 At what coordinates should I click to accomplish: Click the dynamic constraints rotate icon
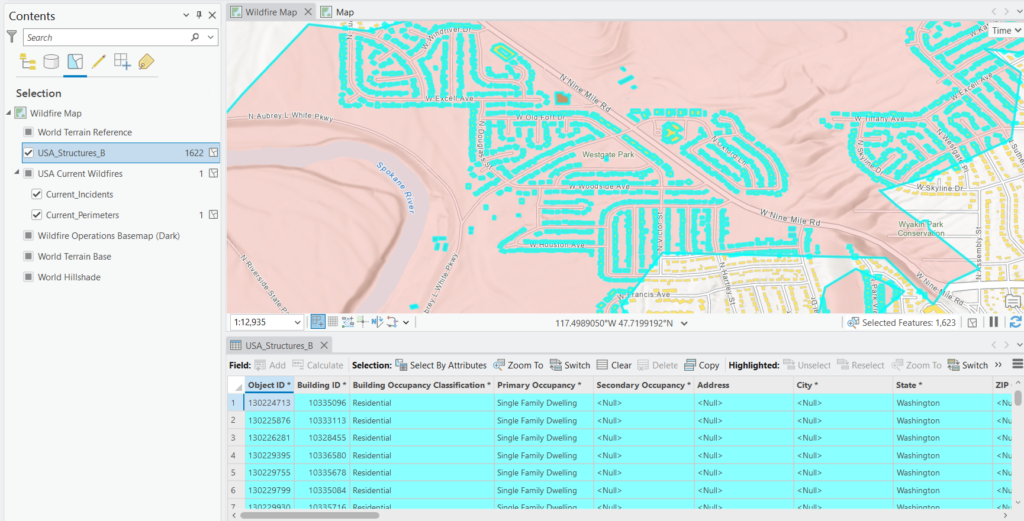(x=392, y=322)
